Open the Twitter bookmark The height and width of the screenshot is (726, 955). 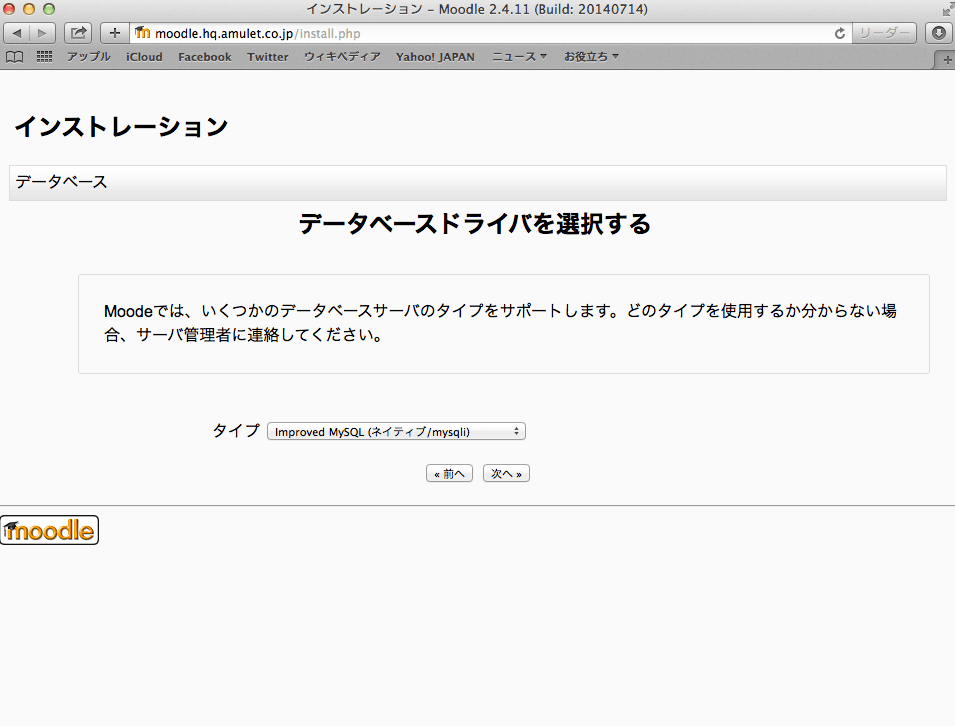pyautogui.click(x=267, y=57)
